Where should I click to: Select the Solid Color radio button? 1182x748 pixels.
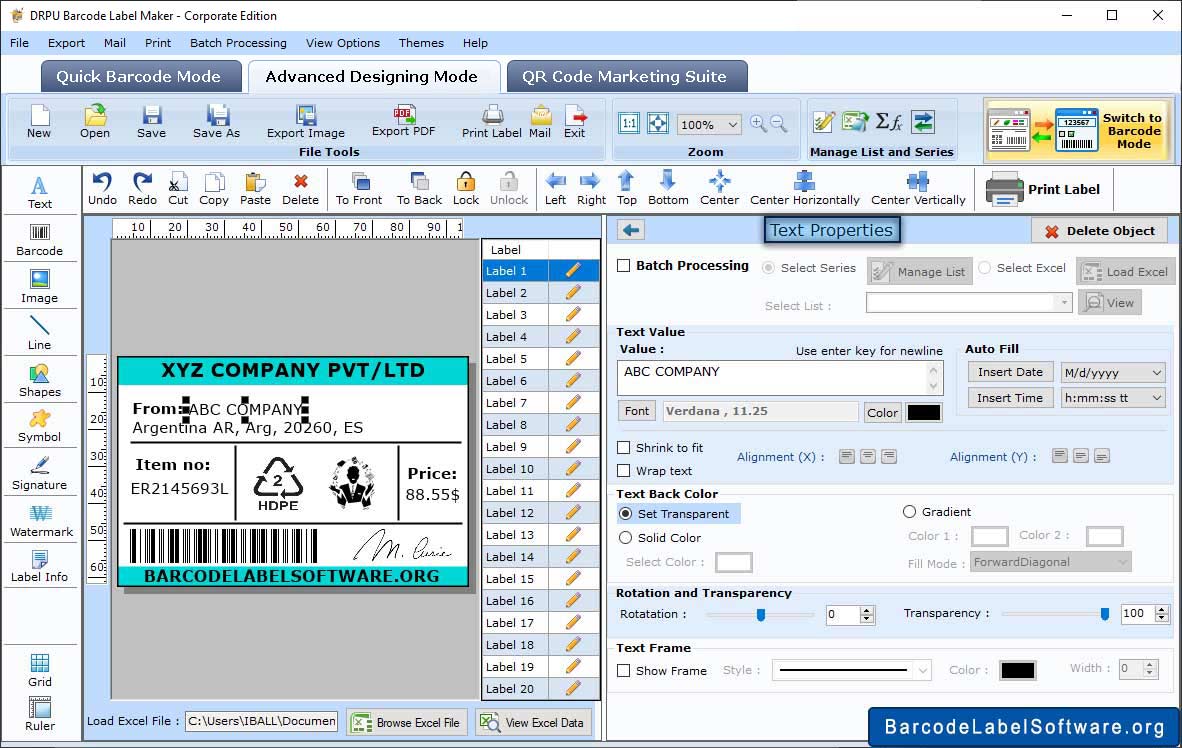coord(626,538)
